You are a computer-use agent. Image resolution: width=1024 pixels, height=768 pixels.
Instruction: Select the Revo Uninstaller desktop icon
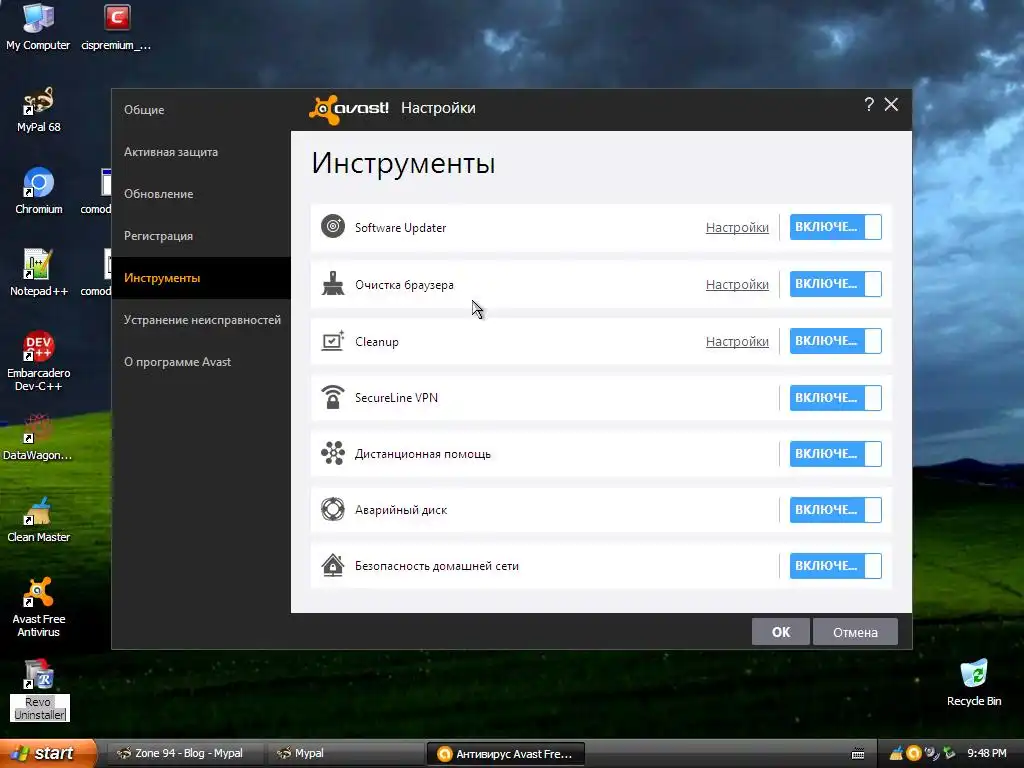click(x=39, y=690)
